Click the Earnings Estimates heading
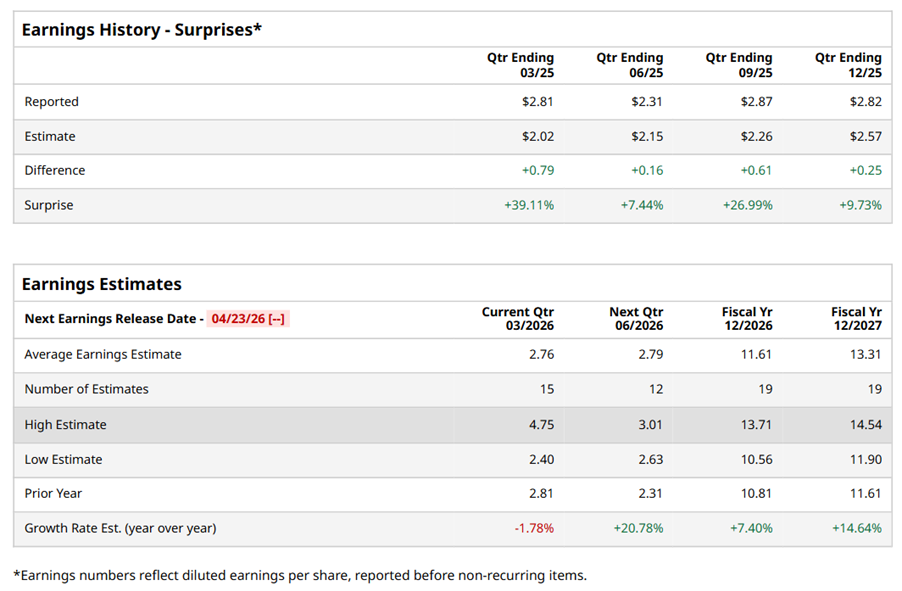 pyautogui.click(x=101, y=284)
